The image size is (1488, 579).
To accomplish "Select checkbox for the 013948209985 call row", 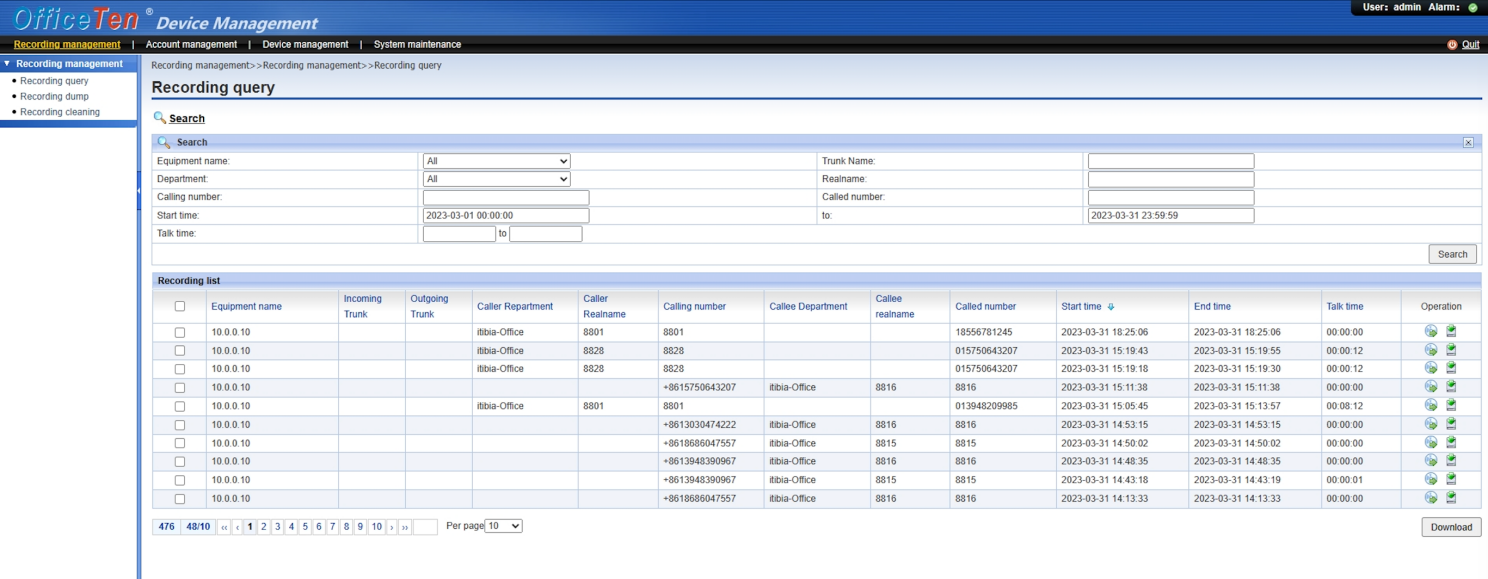I will point(180,406).
